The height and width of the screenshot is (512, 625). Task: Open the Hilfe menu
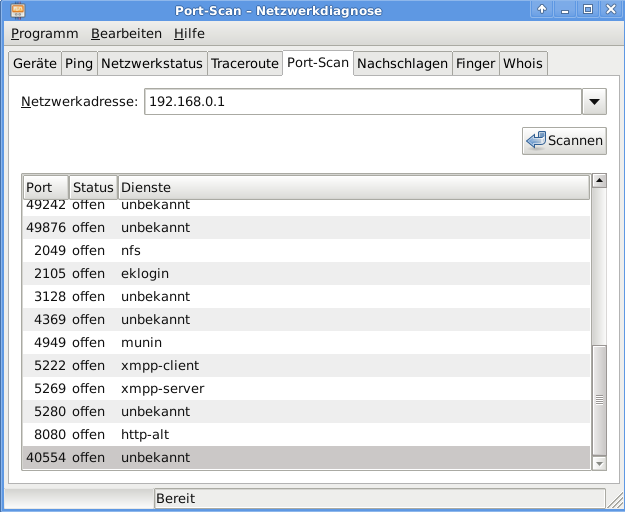point(189,33)
